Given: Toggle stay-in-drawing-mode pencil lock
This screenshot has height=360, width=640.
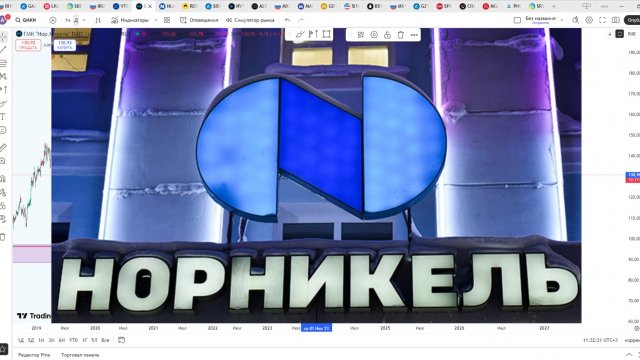Looking at the screenshot, I should tap(3, 192).
